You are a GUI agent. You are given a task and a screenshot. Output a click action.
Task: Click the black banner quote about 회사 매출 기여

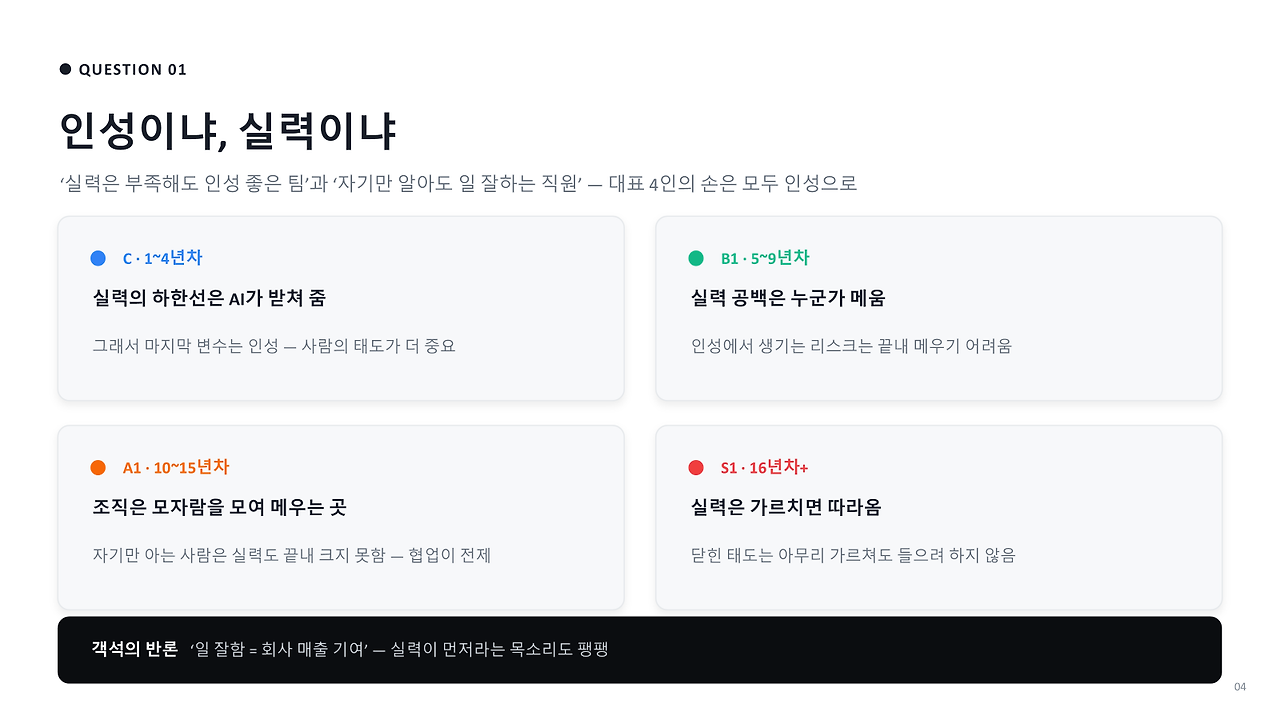pos(399,650)
